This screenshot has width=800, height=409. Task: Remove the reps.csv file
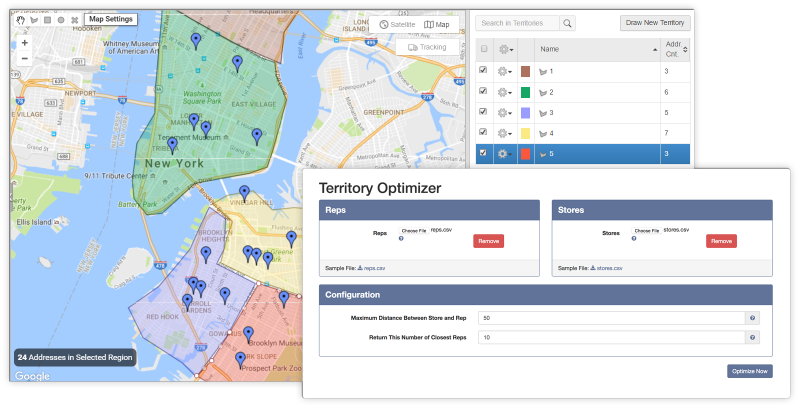tap(488, 241)
